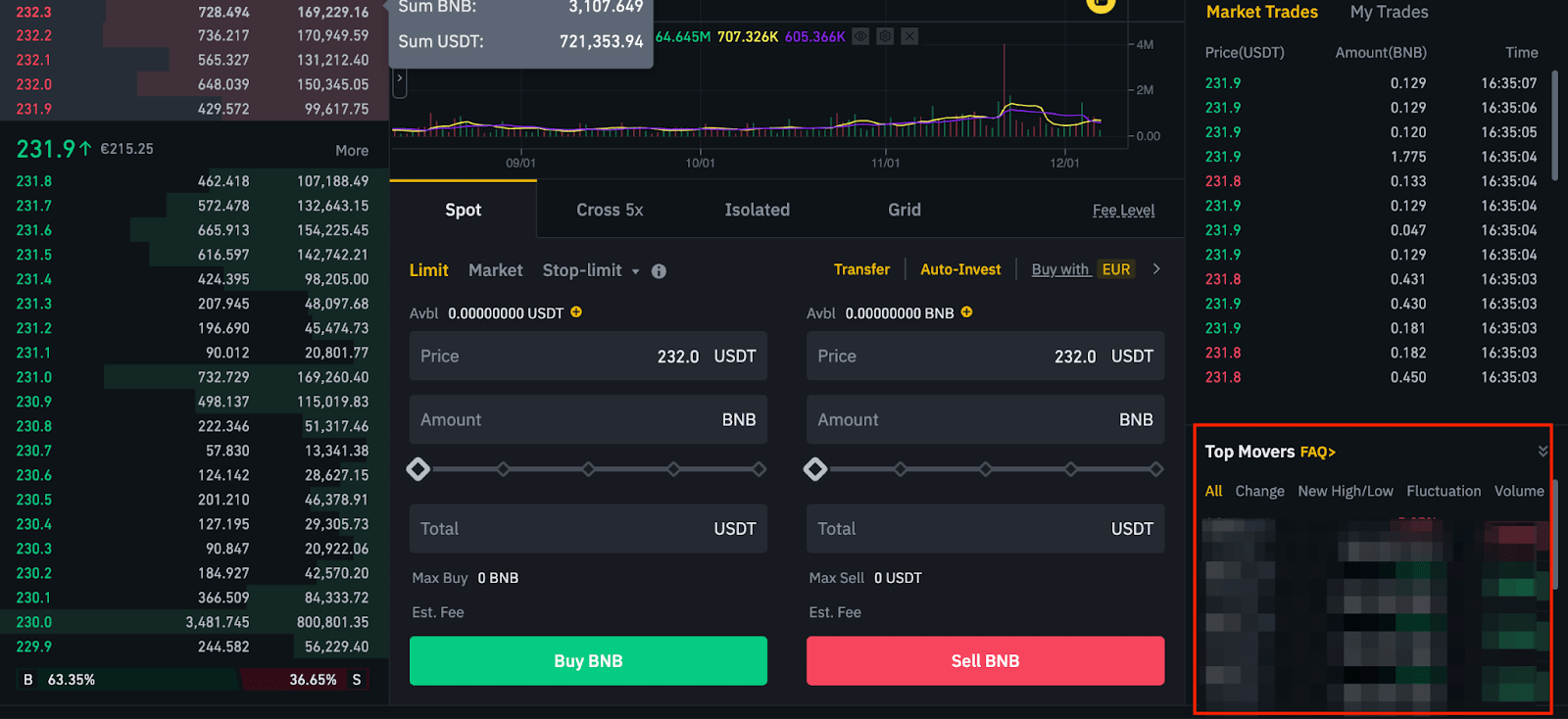Switch to the My Trades tab
The width and height of the screenshot is (1568, 719).
(x=1390, y=12)
